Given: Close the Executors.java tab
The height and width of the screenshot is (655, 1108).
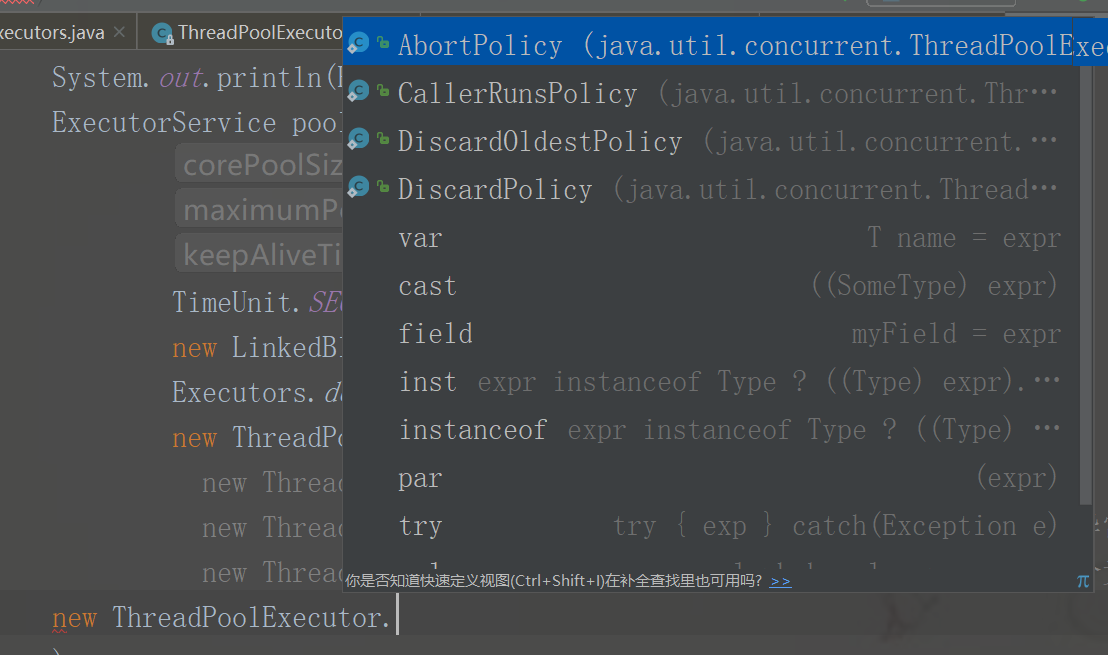Looking at the screenshot, I should click(x=119, y=32).
